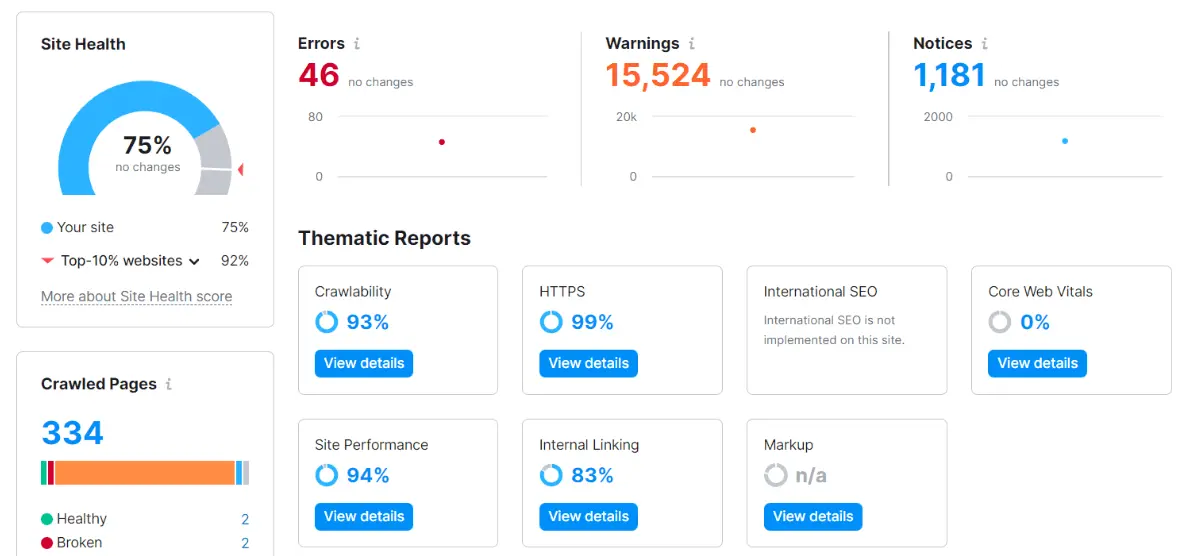Open More about Site Health score link
The image size is (1182, 556).
click(136, 296)
